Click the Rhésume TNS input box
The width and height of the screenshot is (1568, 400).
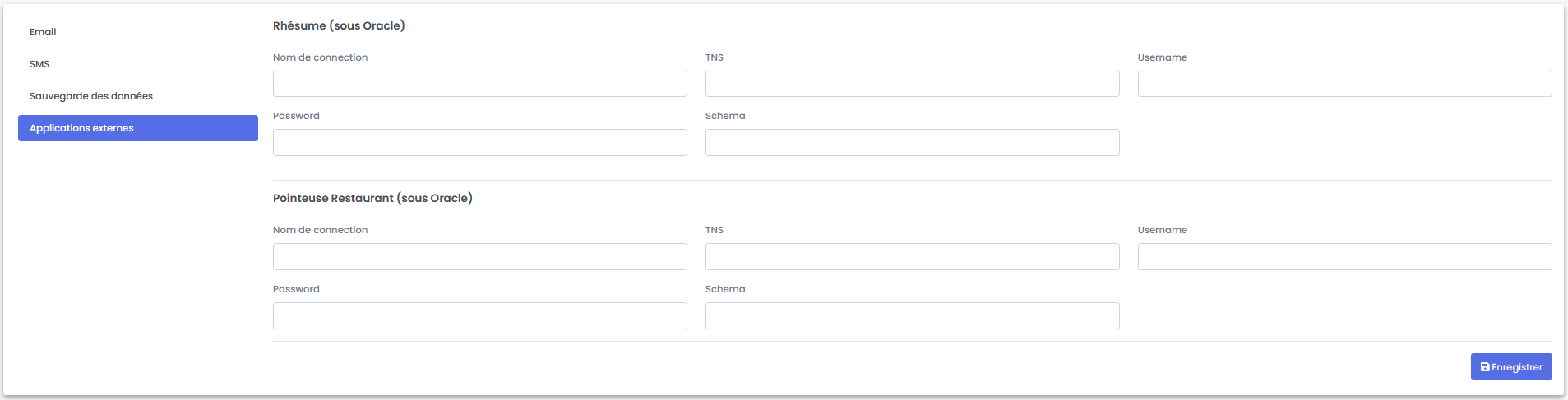point(912,84)
